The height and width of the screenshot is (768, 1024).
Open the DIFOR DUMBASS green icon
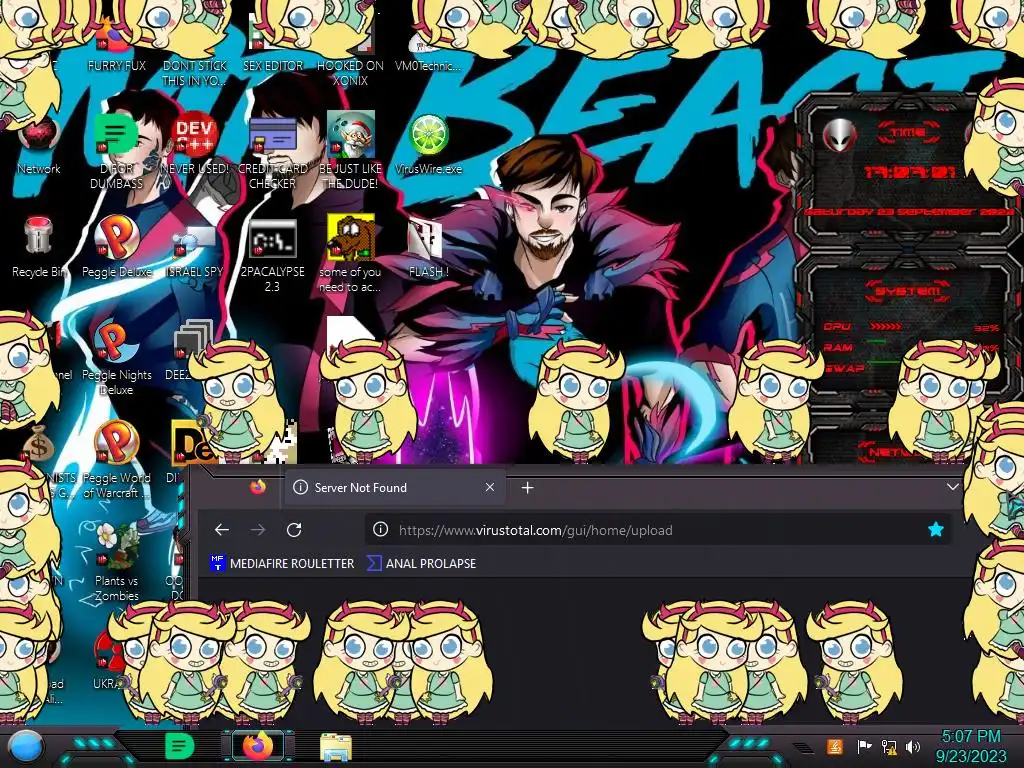click(x=116, y=152)
